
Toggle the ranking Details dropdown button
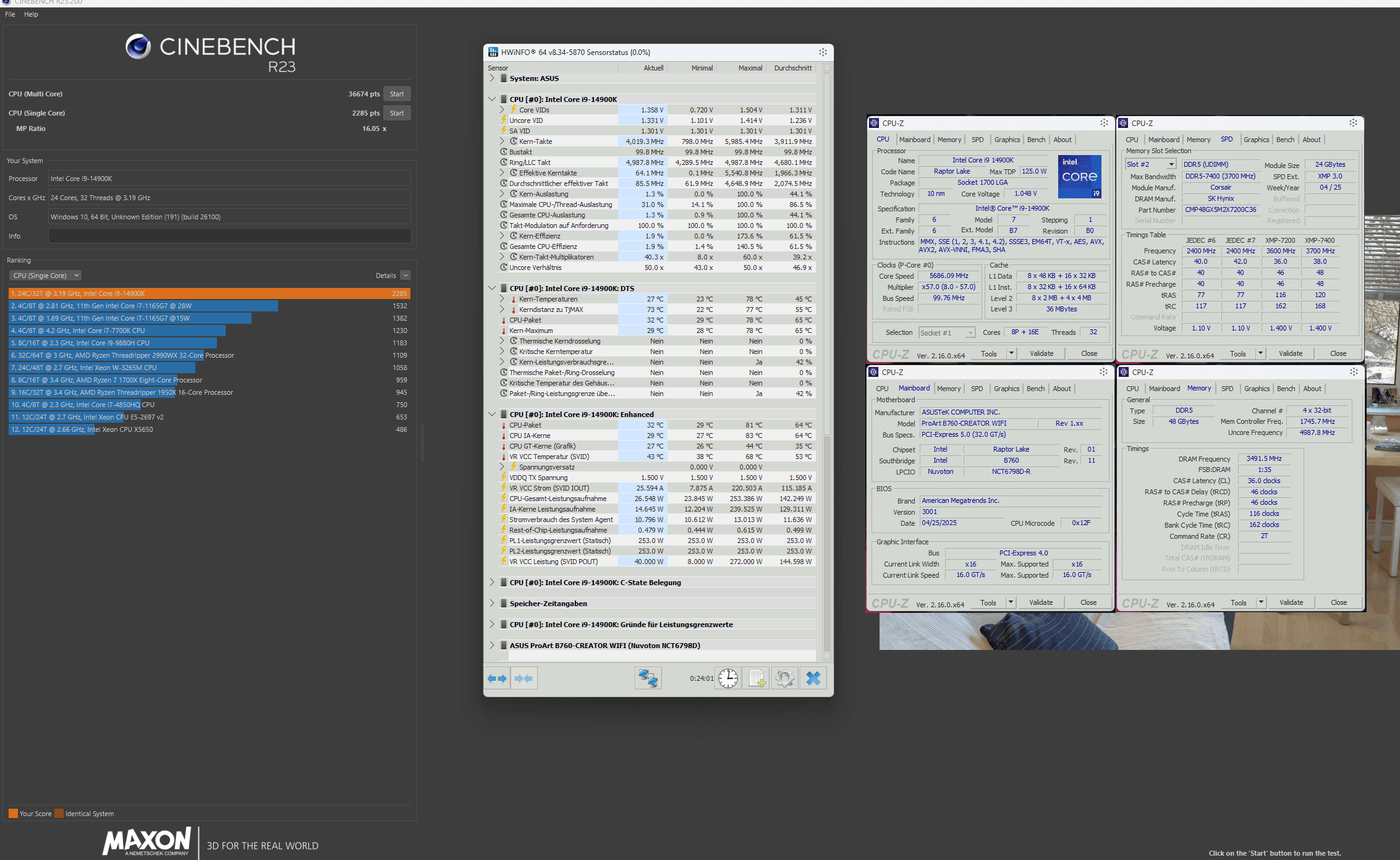tap(405, 276)
